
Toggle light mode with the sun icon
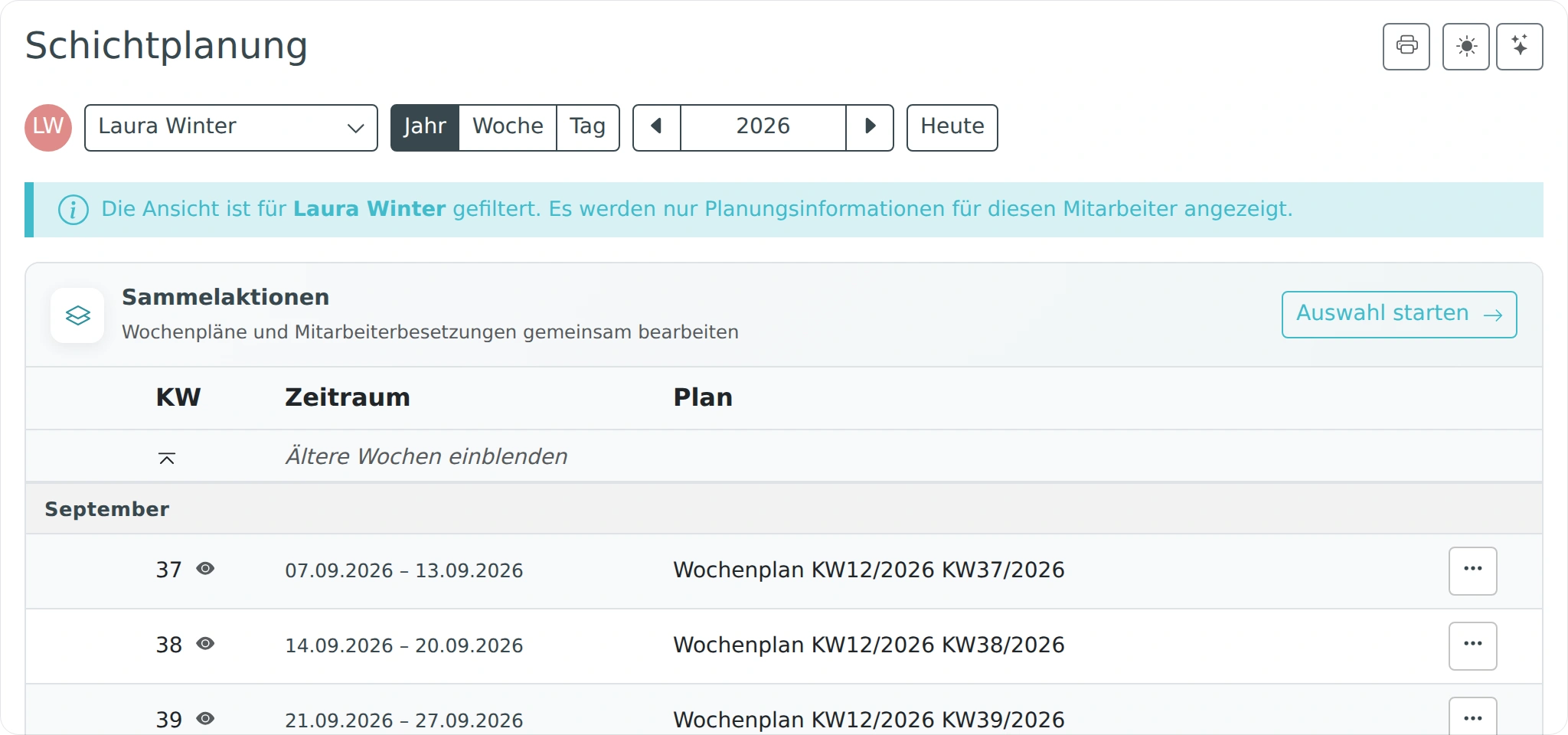pos(1465,47)
